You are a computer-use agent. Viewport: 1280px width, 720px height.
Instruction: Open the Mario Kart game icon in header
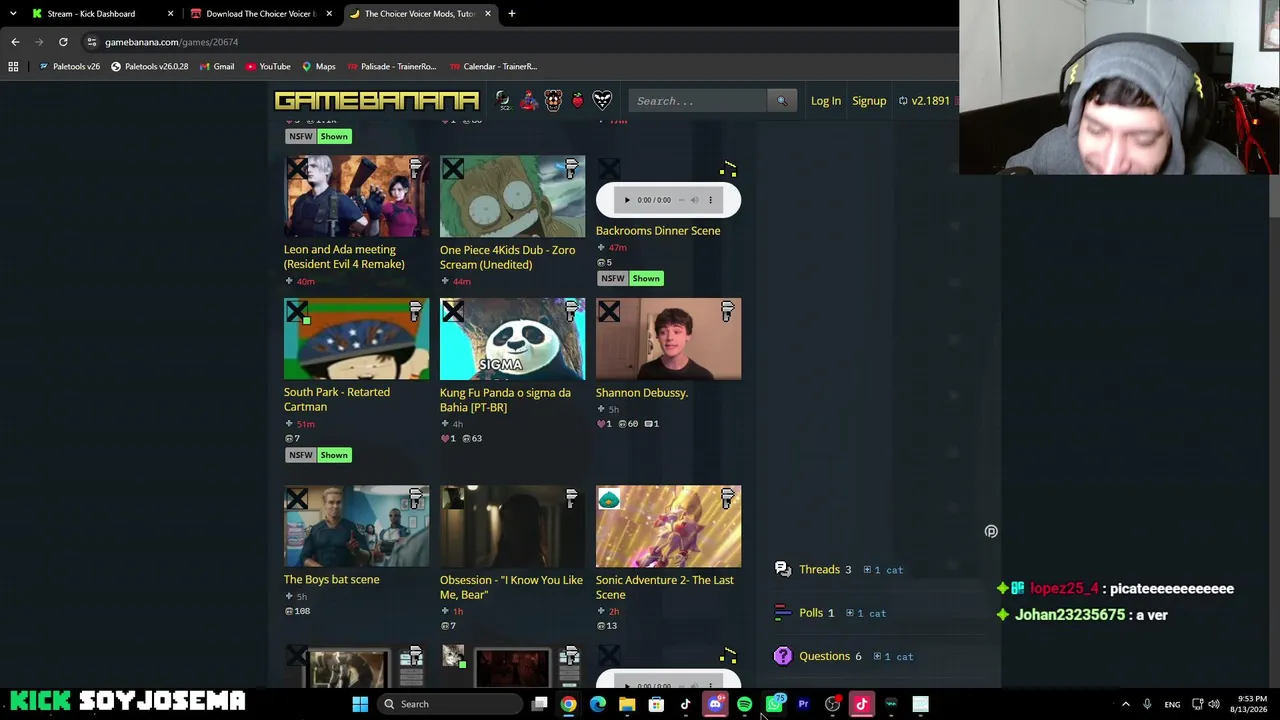(528, 100)
